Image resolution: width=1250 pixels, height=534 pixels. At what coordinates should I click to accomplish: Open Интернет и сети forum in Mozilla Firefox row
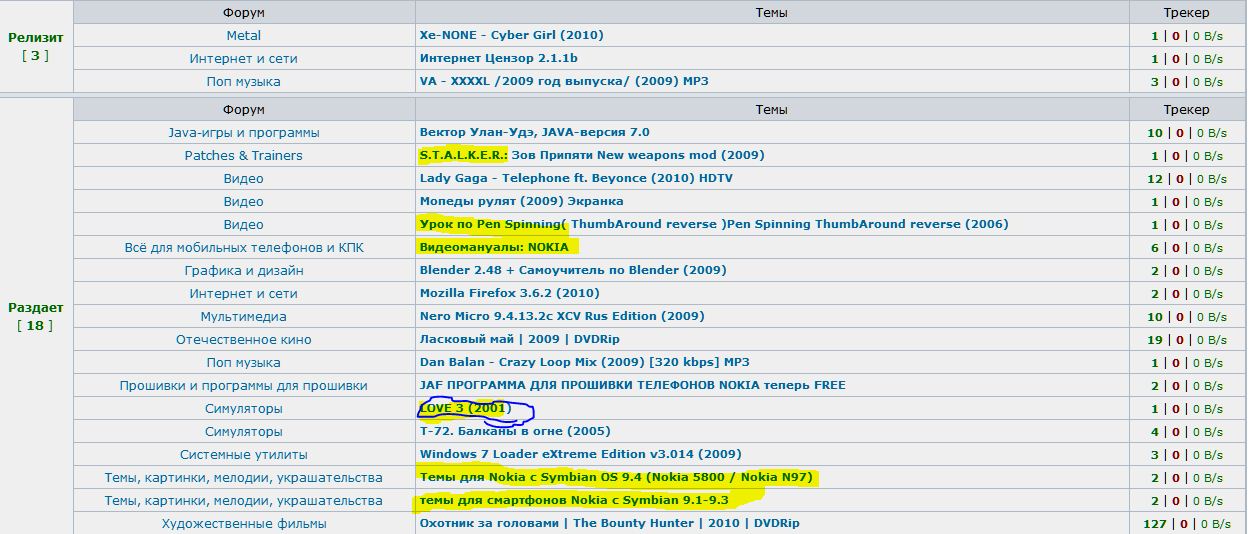pyautogui.click(x=243, y=293)
